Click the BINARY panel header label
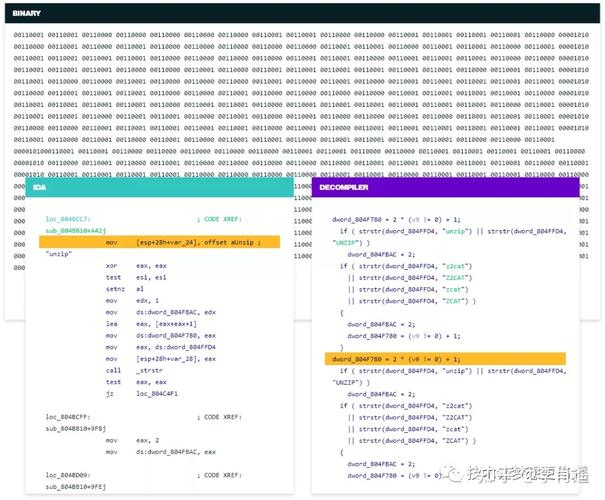The image size is (605, 500). click(x=26, y=13)
